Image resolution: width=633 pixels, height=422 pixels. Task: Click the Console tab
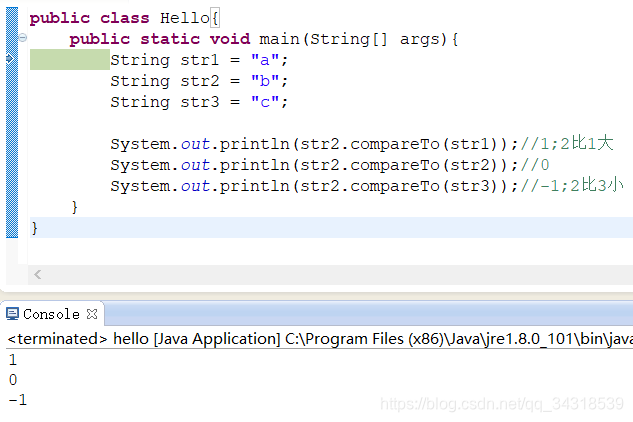coord(52,314)
